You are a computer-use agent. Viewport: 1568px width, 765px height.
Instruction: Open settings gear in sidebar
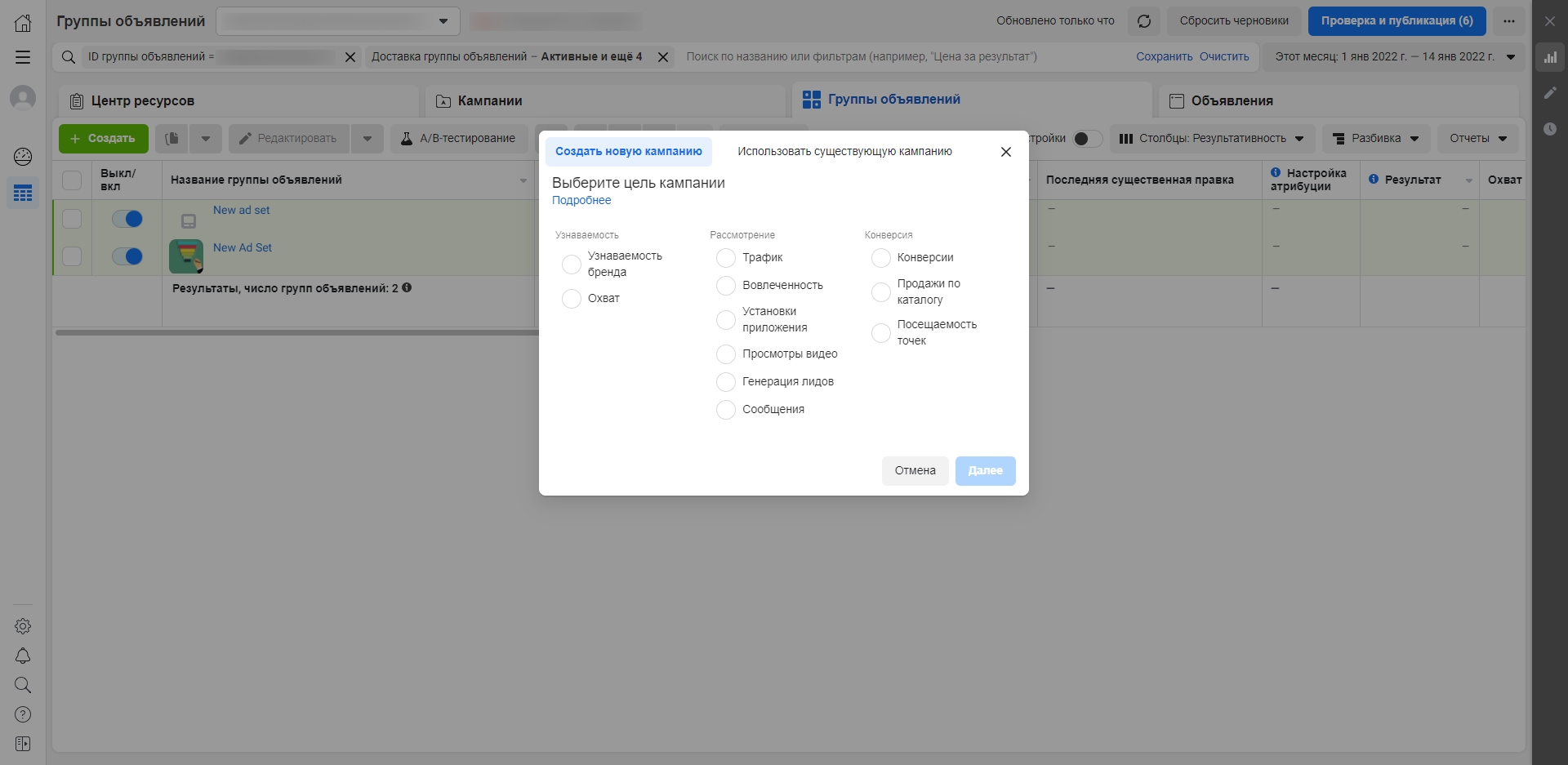click(x=23, y=626)
